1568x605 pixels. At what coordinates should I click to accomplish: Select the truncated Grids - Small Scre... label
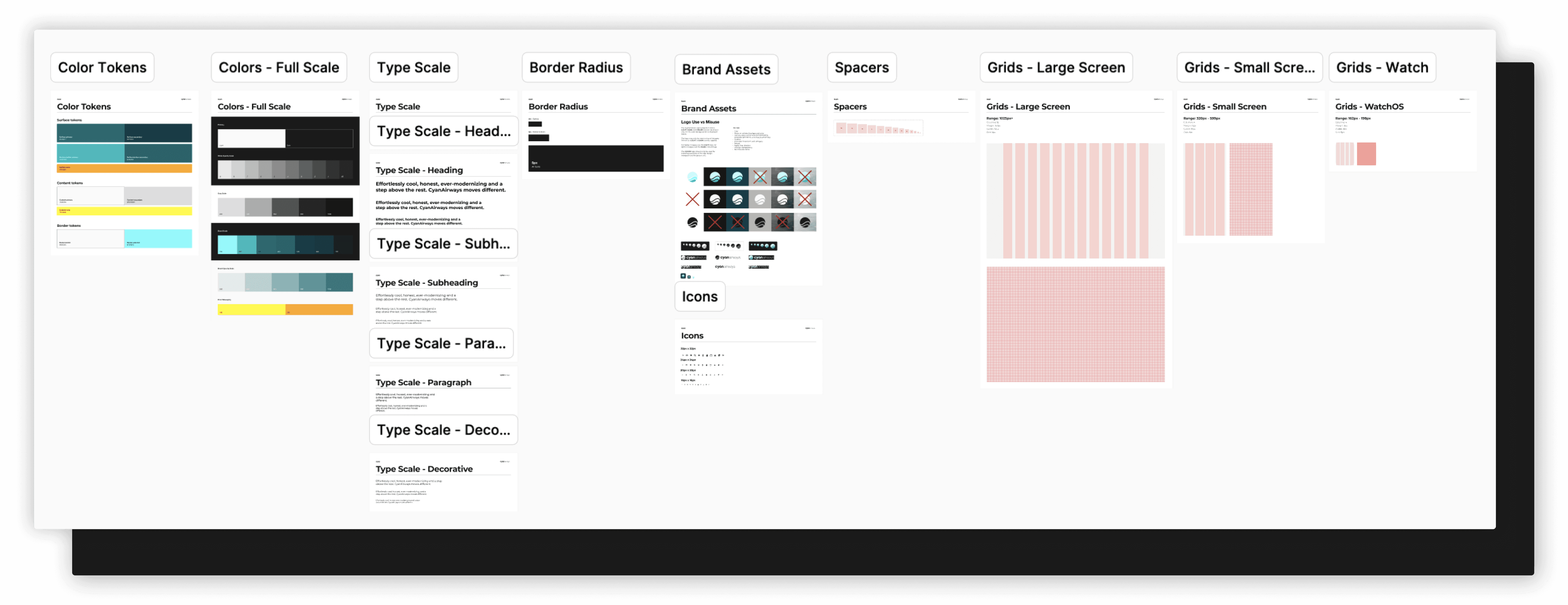[1250, 68]
